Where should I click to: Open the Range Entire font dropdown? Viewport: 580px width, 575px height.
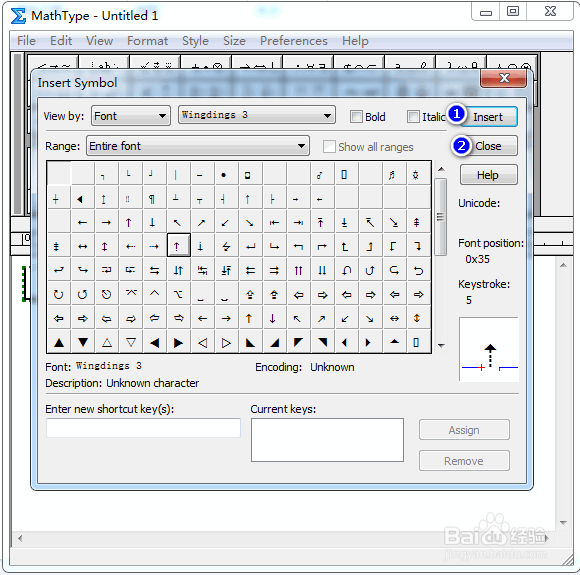(x=198, y=146)
